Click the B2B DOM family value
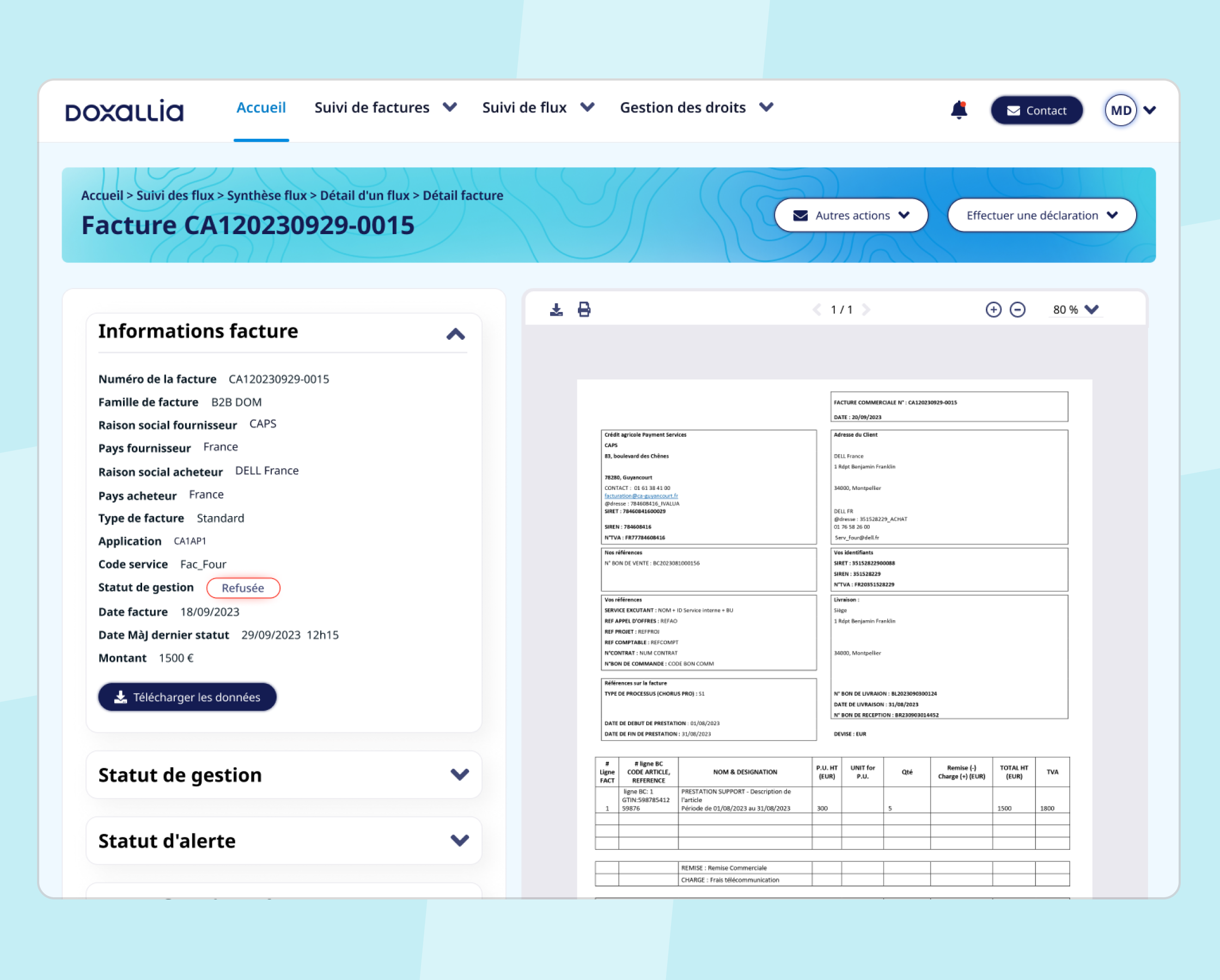 (x=236, y=402)
